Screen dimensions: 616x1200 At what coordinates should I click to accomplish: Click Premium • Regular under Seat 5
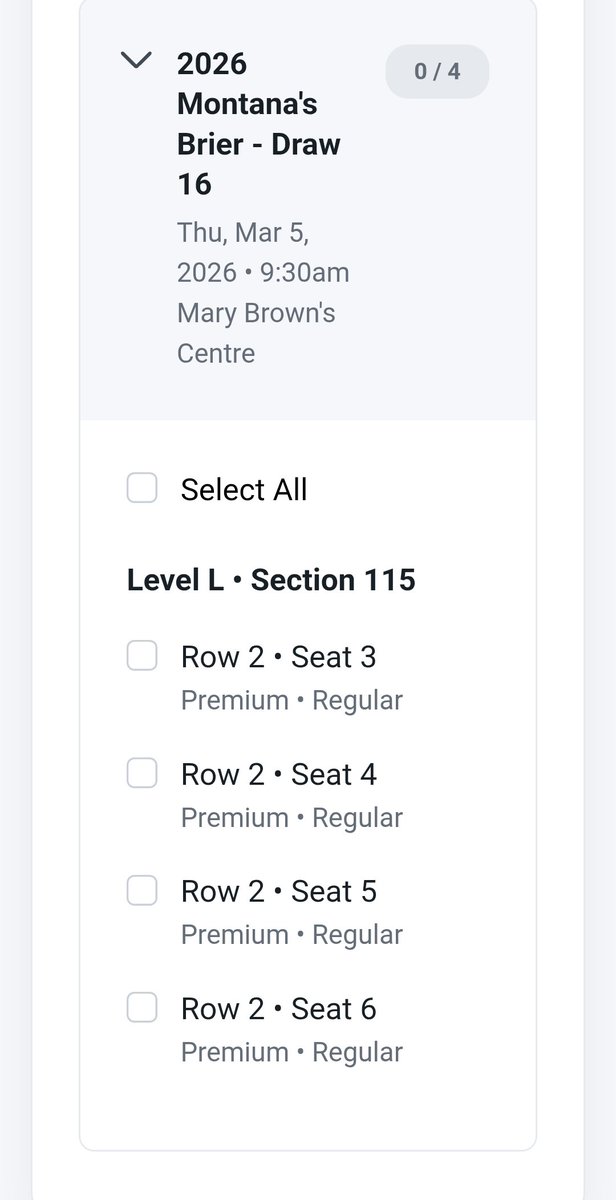[x=291, y=934]
